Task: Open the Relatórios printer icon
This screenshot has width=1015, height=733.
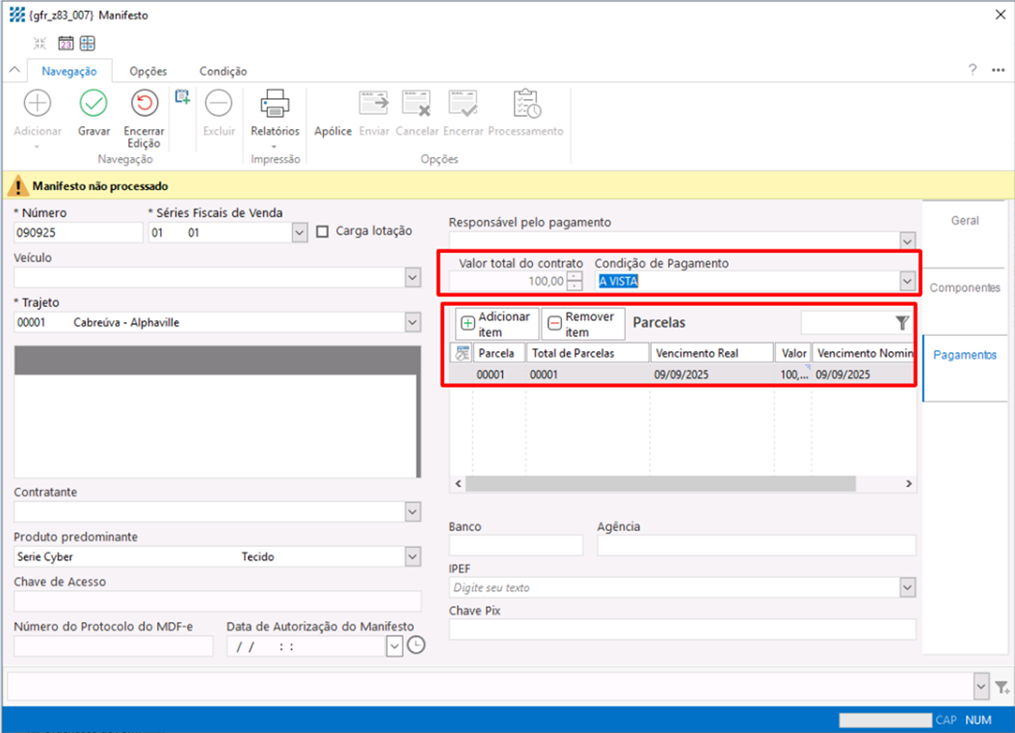Action: pyautogui.click(x=275, y=104)
